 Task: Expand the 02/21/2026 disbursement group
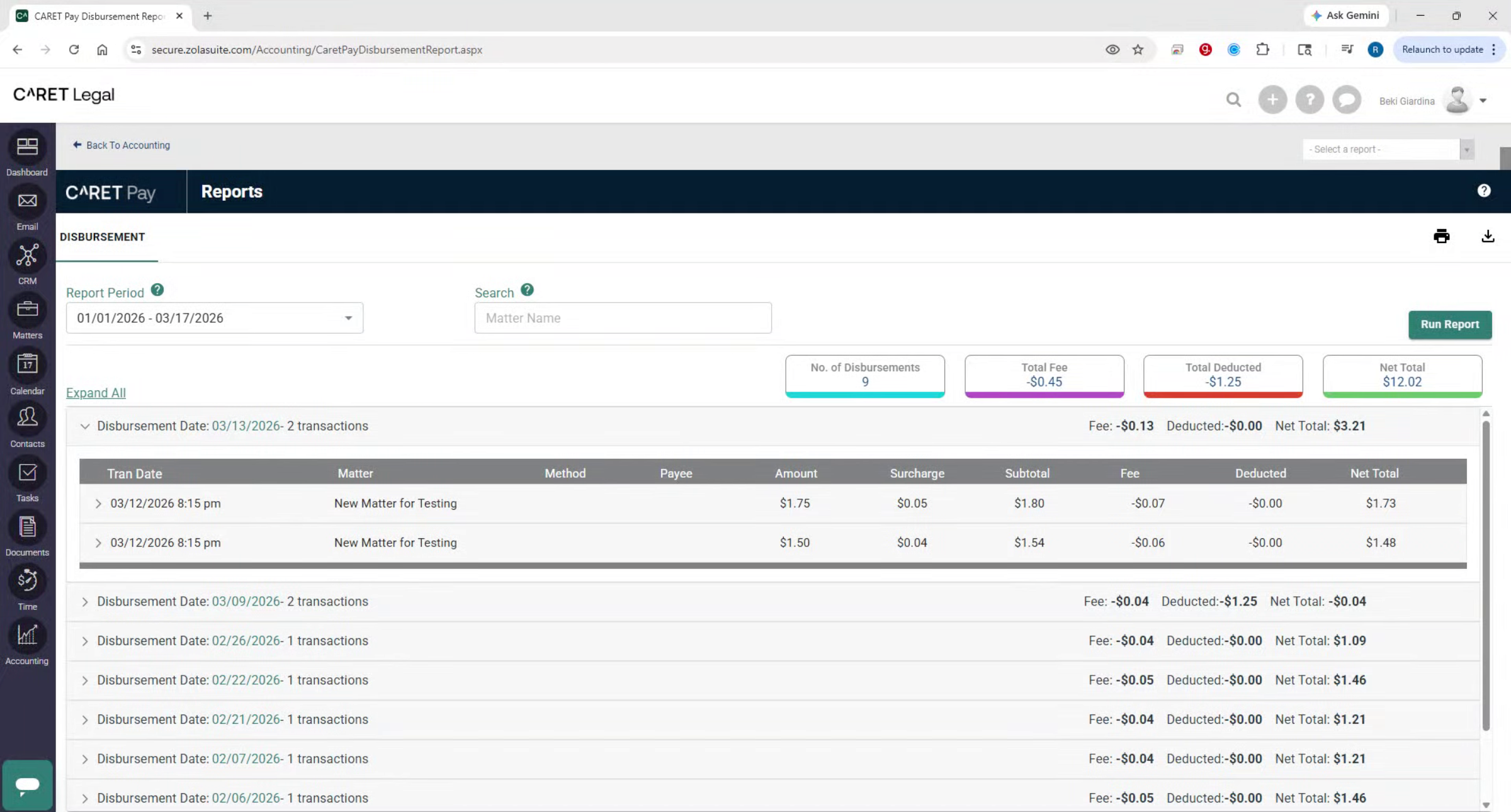(85, 719)
